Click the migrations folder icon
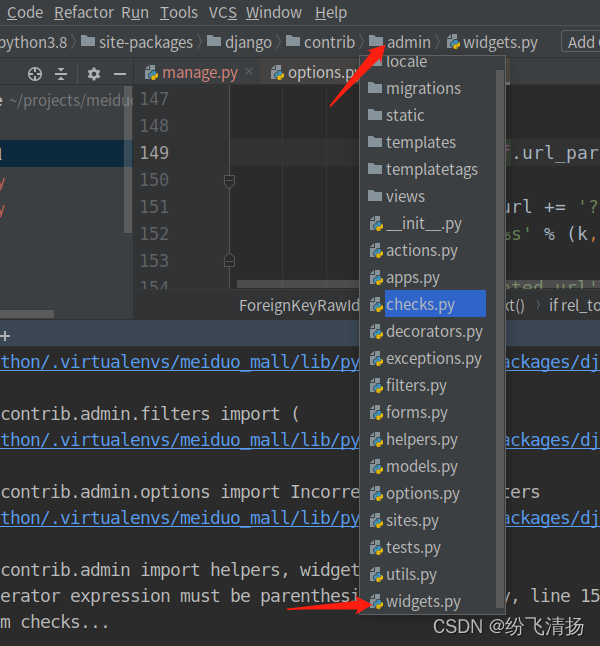The height and width of the screenshot is (646, 600). (x=375, y=87)
